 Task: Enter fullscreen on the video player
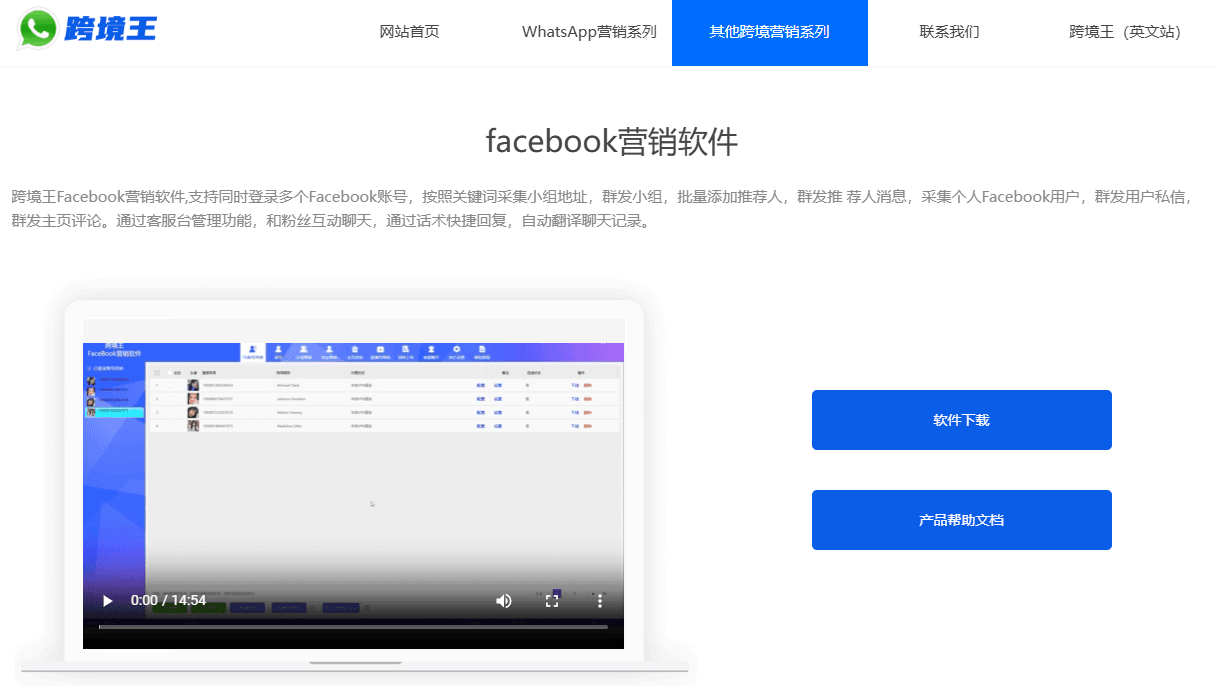coord(553,601)
